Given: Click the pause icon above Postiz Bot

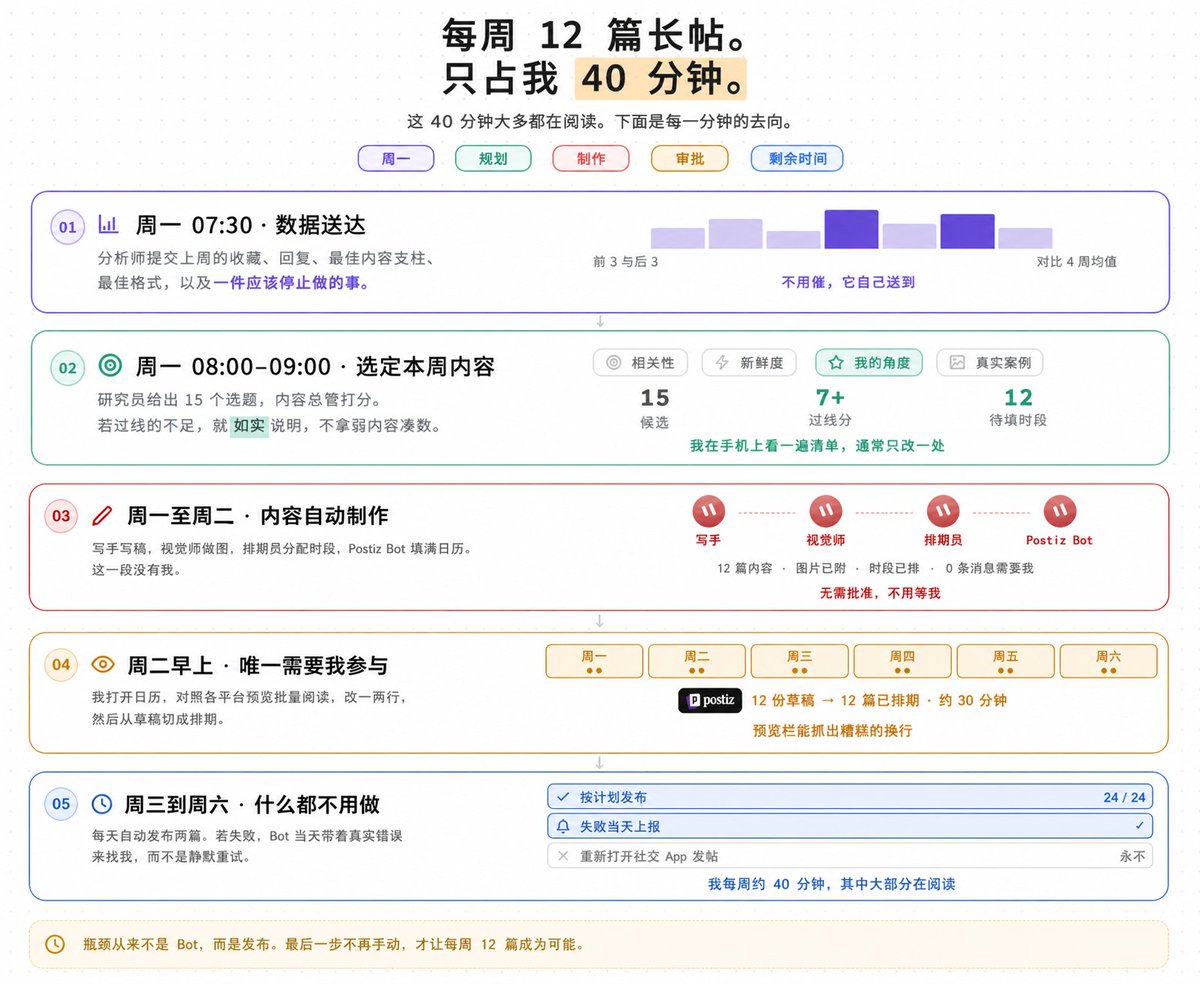Looking at the screenshot, I should pyautogui.click(x=1060, y=512).
